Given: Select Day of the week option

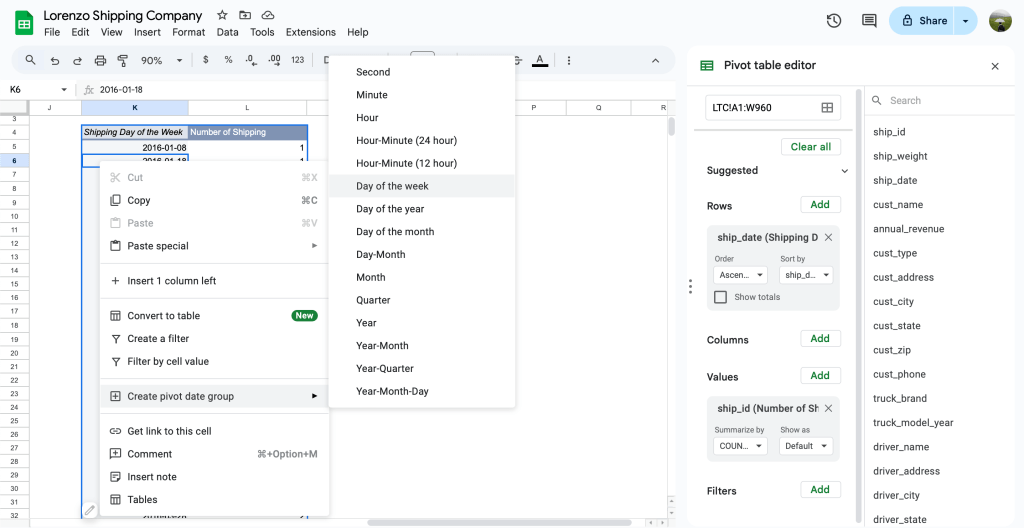Looking at the screenshot, I should coord(392,186).
